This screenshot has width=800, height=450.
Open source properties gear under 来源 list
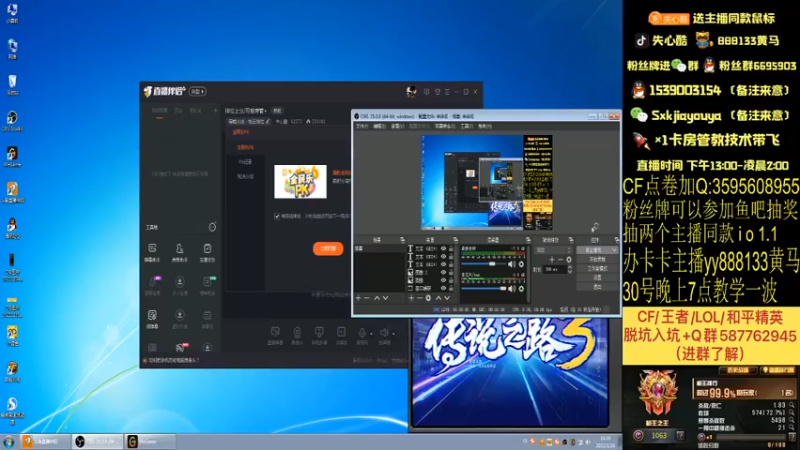(x=428, y=298)
